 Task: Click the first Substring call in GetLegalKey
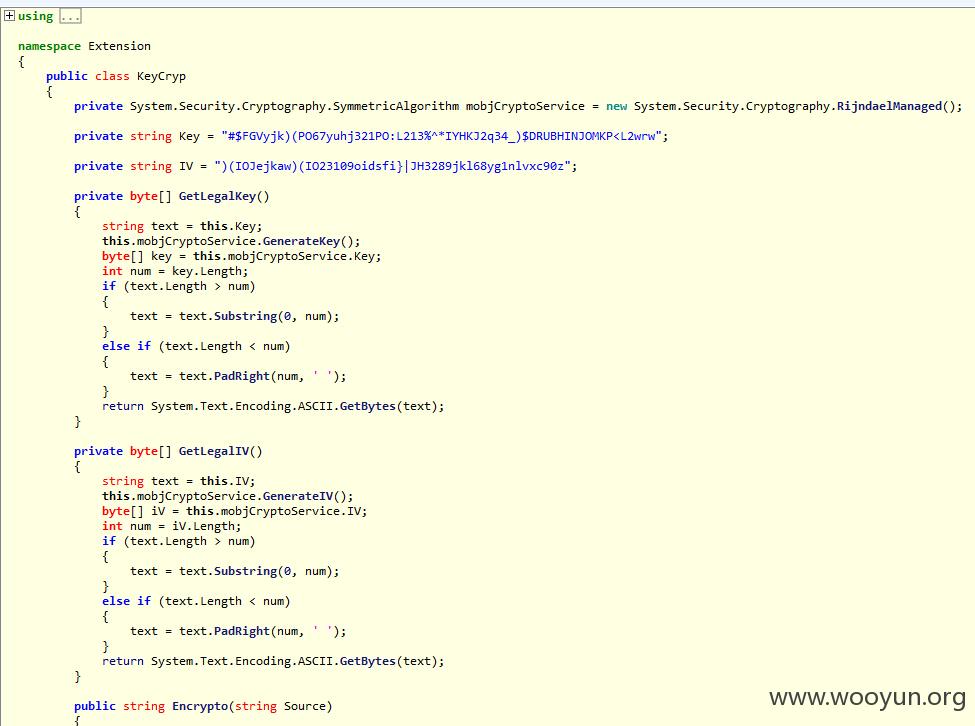[246, 316]
